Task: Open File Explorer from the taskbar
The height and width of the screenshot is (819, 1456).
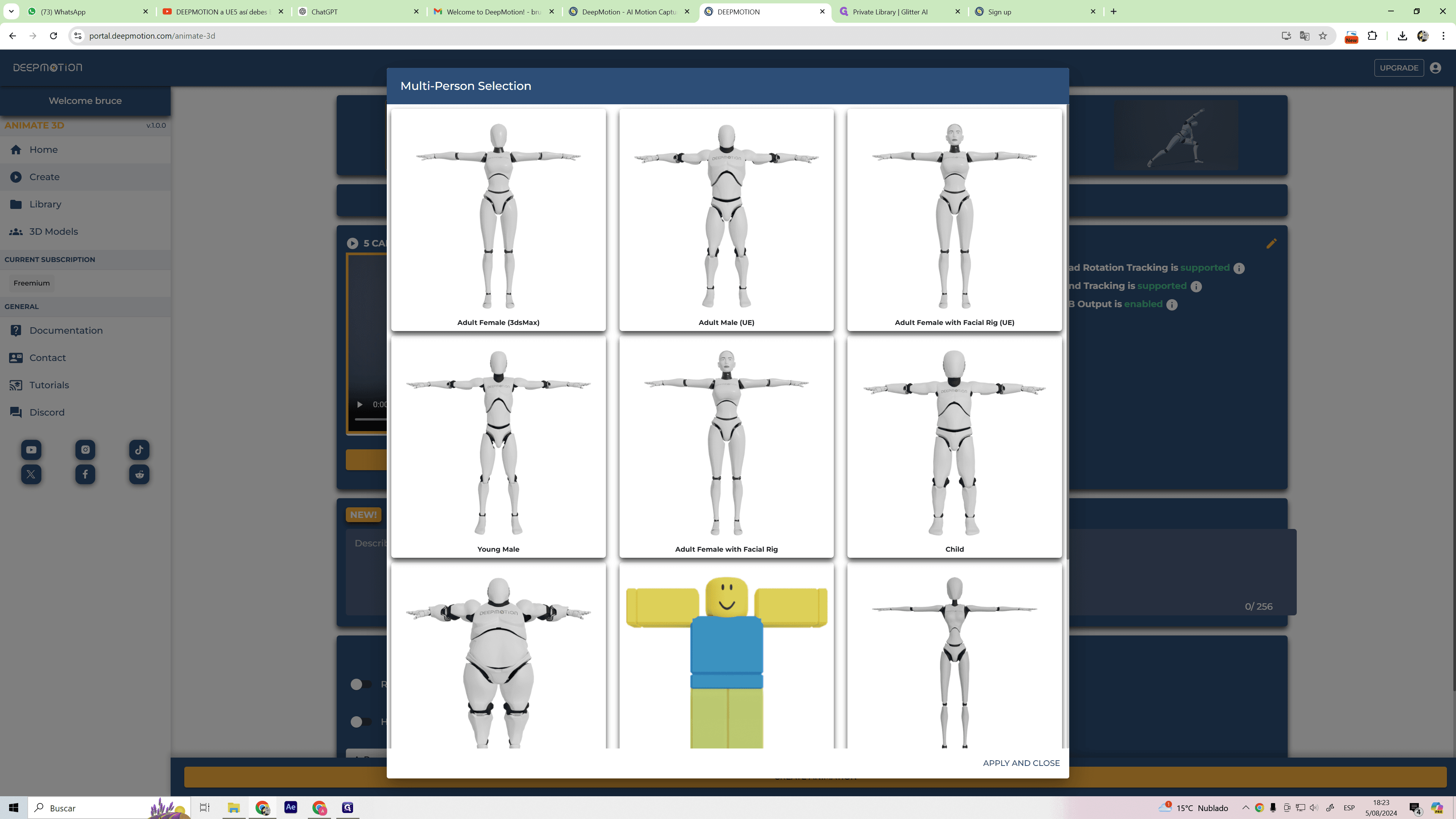Action: [x=234, y=808]
